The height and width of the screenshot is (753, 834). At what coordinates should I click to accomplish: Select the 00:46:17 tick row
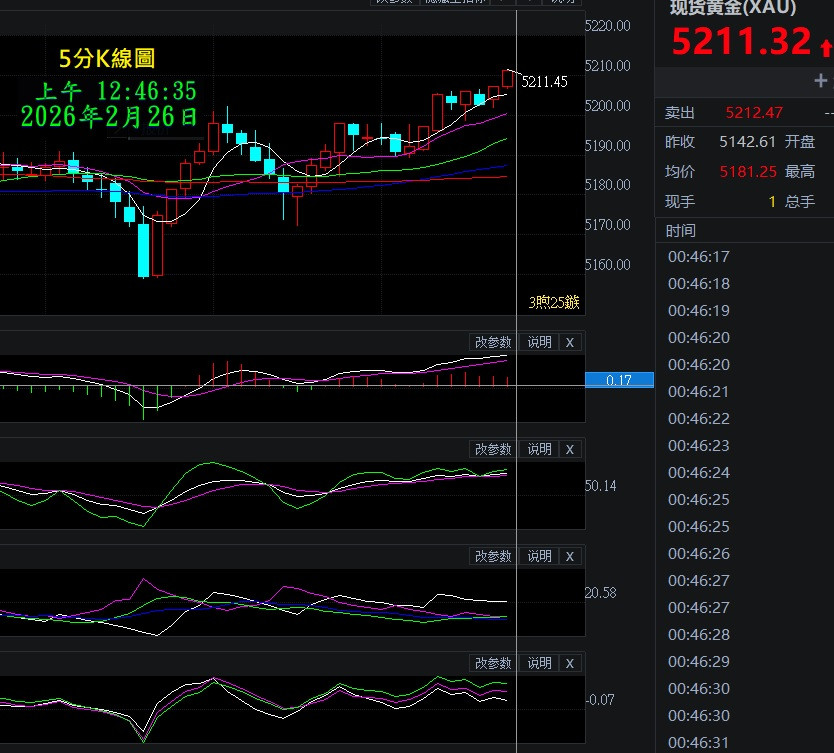click(x=699, y=257)
